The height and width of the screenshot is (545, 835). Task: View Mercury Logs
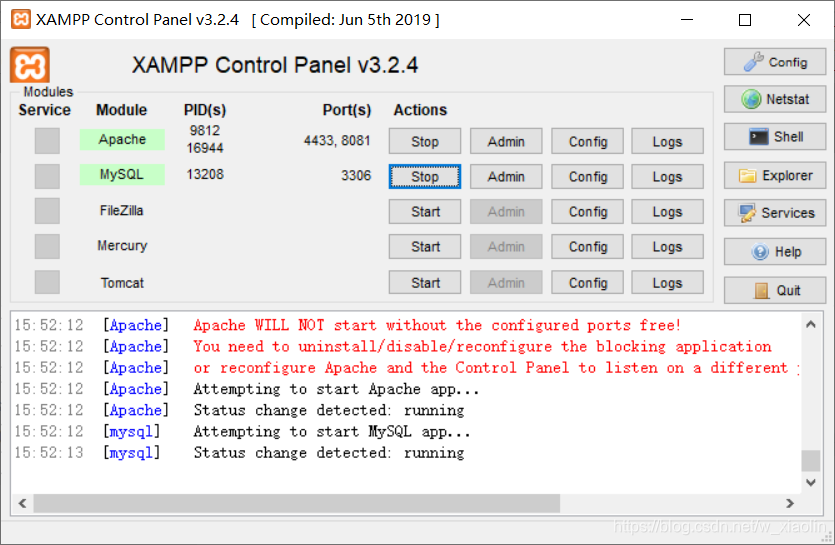tap(667, 247)
